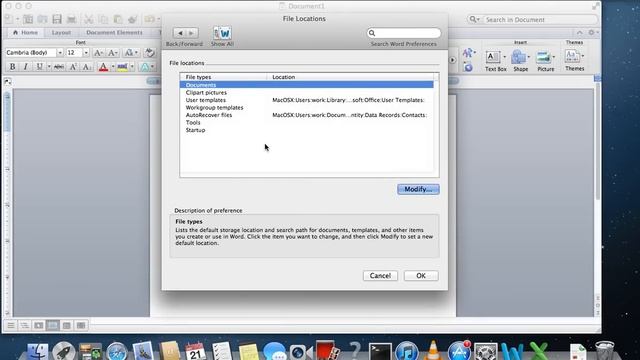Toggle Strikethrough (ABC) formatting
640x360 pixels.
[59, 67]
